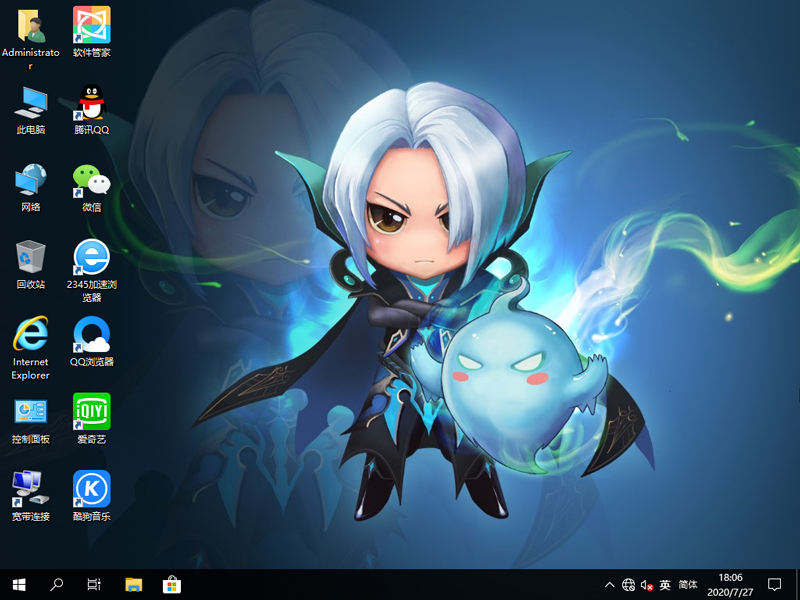This screenshot has height=600, width=800.
Task: Open Task View on the taskbar
Action: (x=94, y=585)
